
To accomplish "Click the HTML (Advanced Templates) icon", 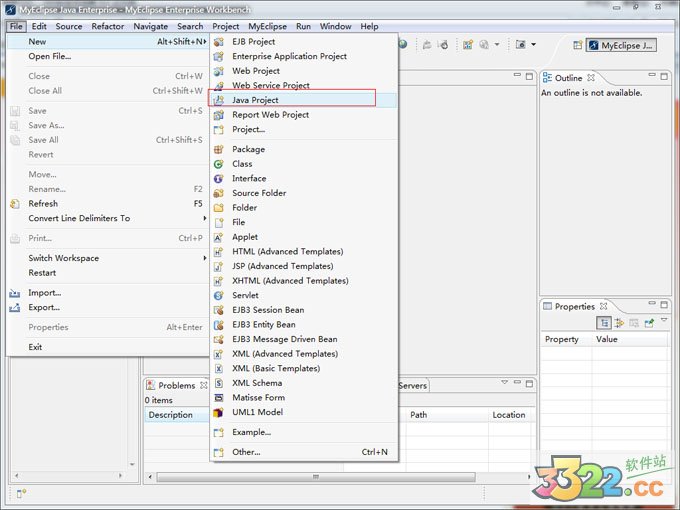I will coord(219,252).
